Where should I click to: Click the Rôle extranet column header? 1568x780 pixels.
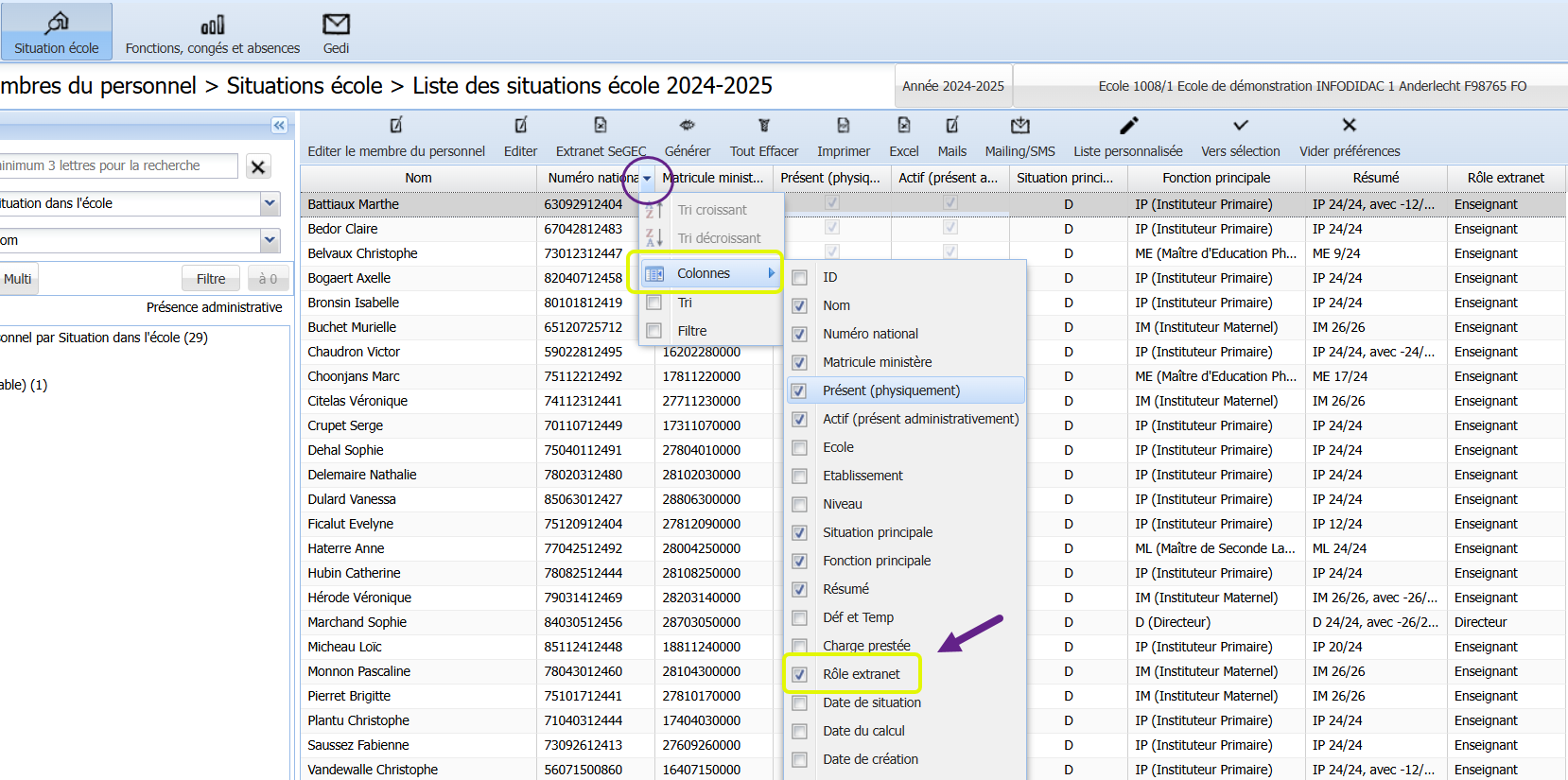pyautogui.click(x=1506, y=178)
